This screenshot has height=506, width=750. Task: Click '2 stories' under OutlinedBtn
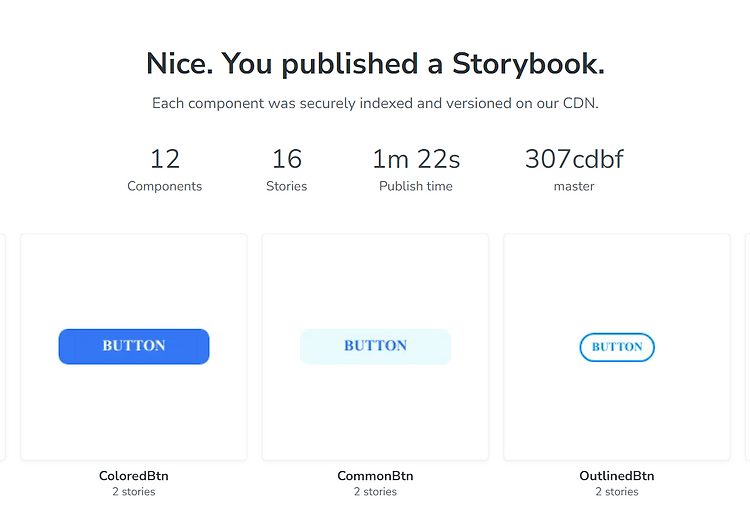pyautogui.click(x=617, y=492)
